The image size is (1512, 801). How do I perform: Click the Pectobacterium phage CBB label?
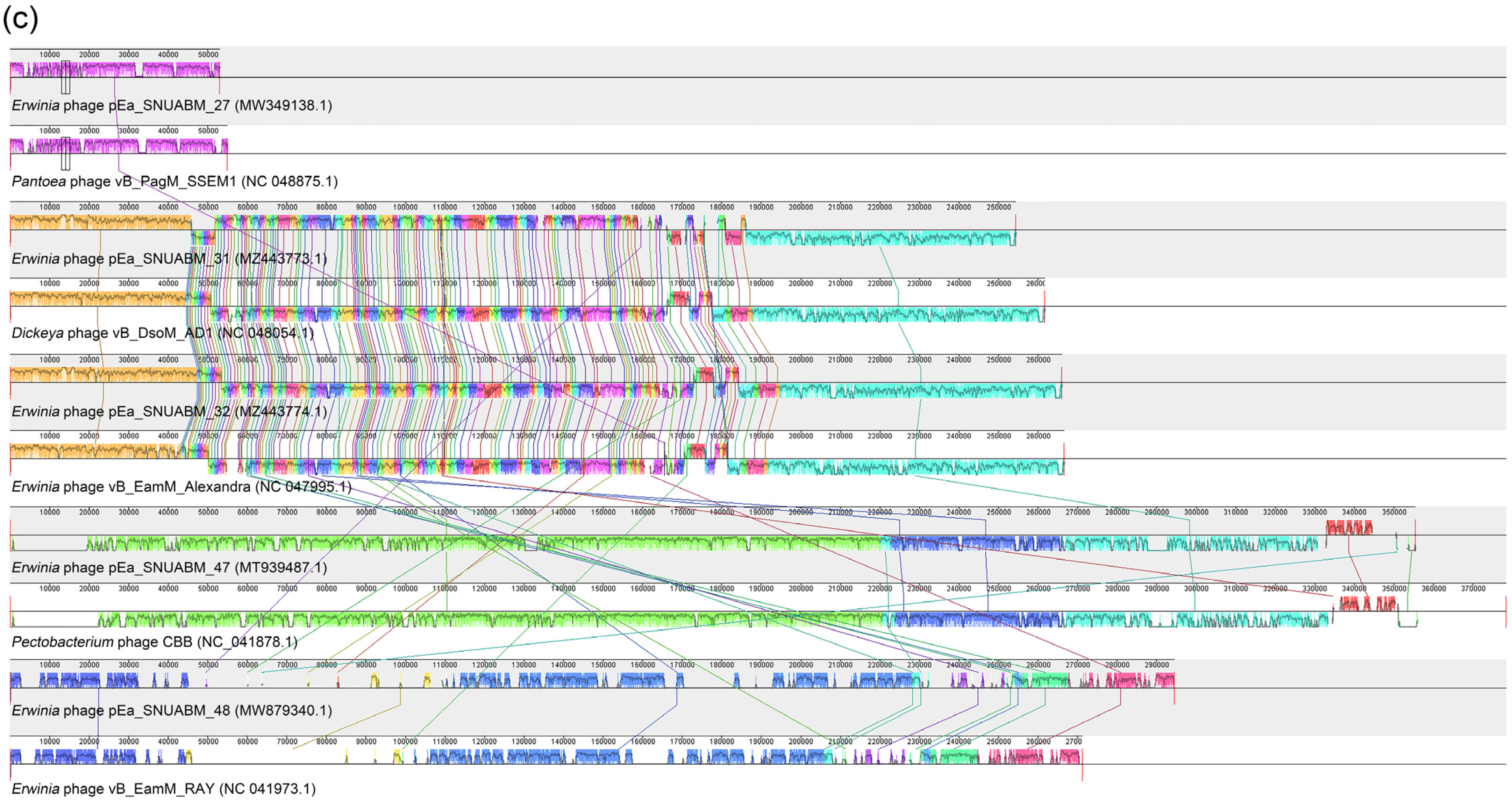click(154, 642)
